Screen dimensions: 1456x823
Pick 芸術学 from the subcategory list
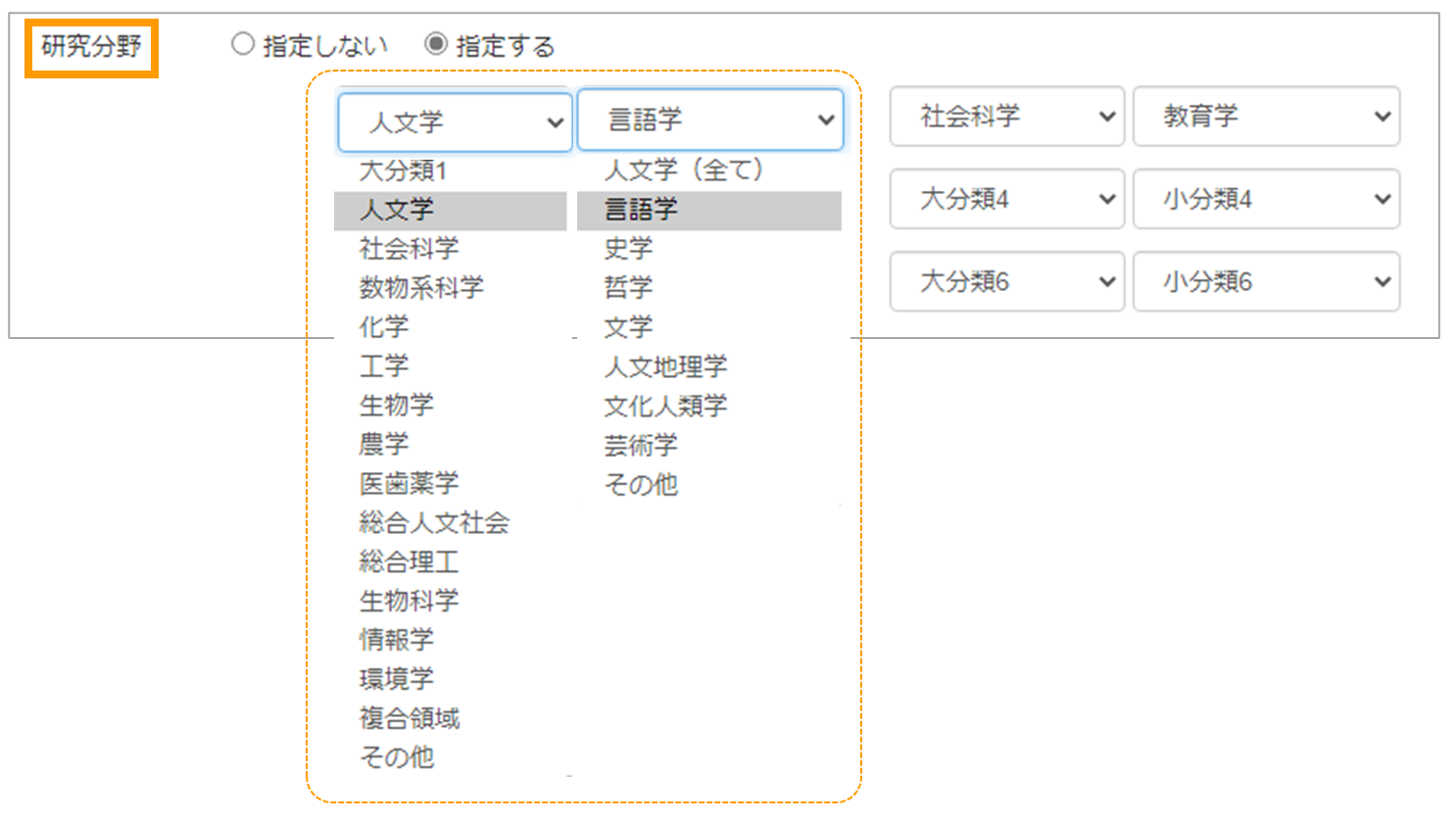click(x=641, y=445)
